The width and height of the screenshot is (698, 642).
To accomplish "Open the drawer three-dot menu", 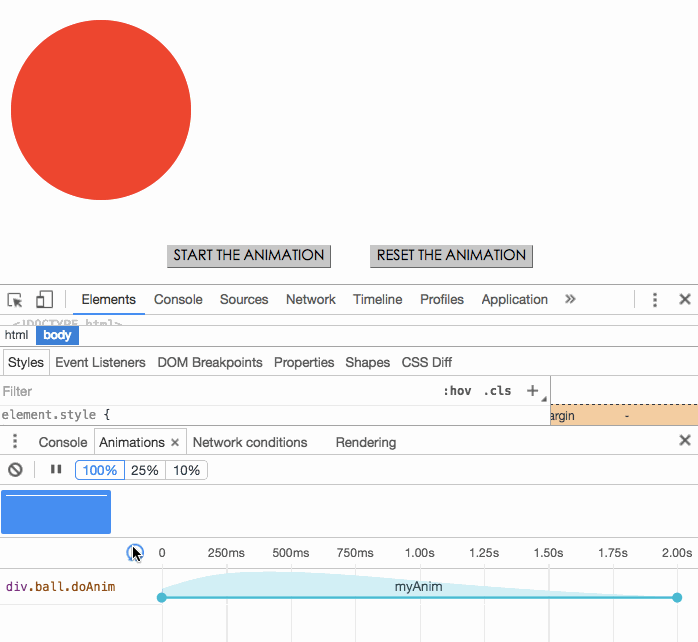I will tap(15, 442).
